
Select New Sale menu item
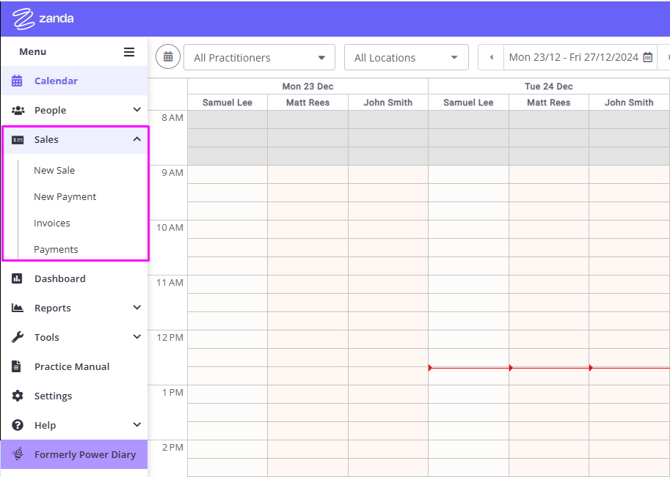point(54,171)
